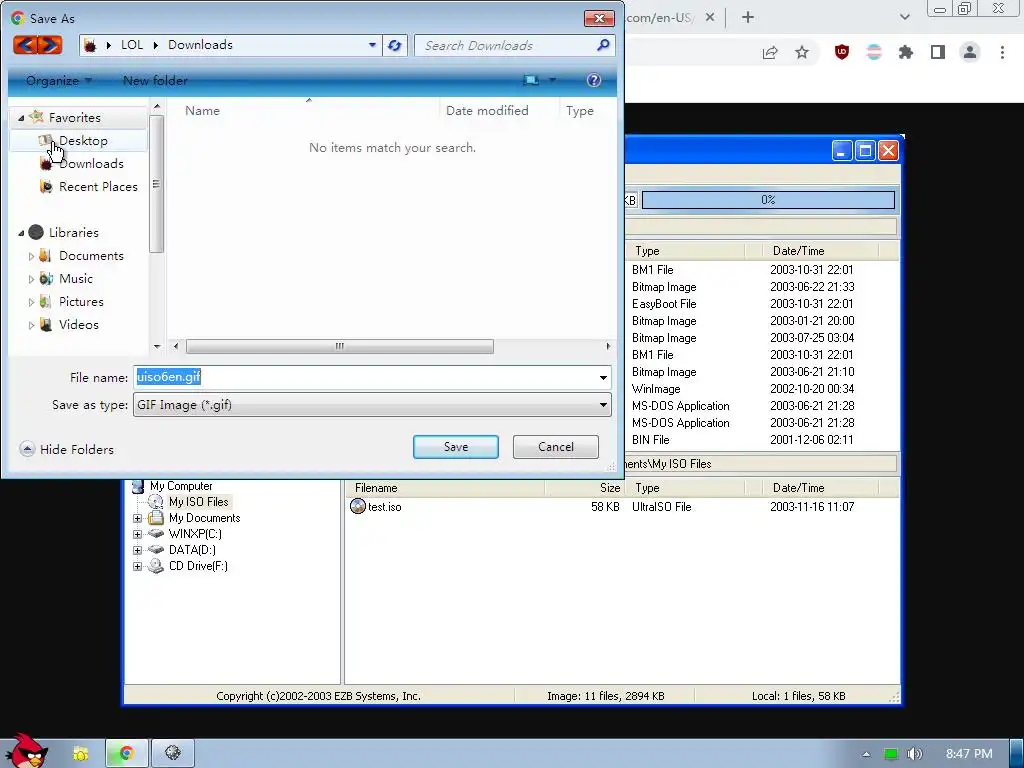The image size is (1024, 768).
Task: Click the Save button
Action: pos(456,447)
